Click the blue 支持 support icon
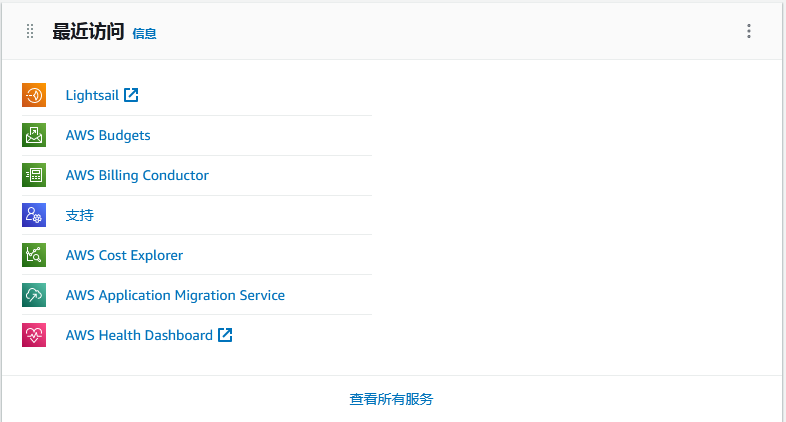 click(34, 215)
